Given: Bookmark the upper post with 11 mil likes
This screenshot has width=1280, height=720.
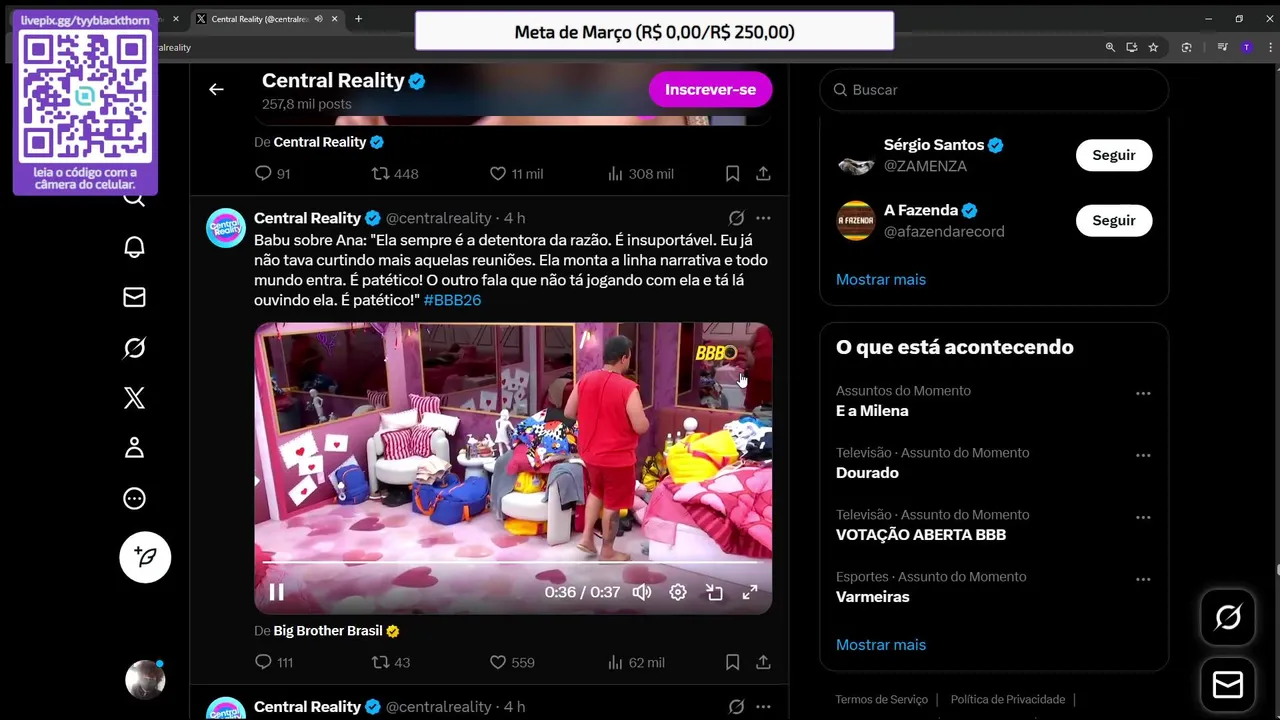Looking at the screenshot, I should 732,173.
